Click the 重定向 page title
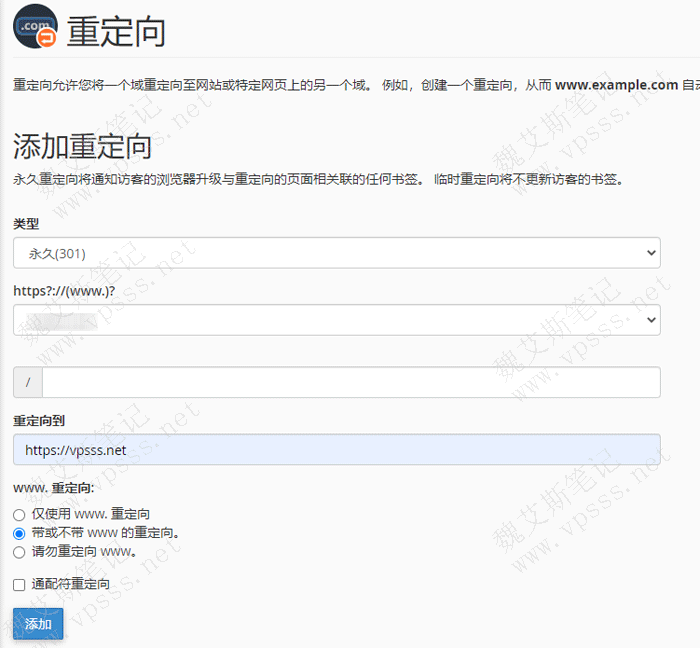The image size is (700, 648). coord(116,32)
